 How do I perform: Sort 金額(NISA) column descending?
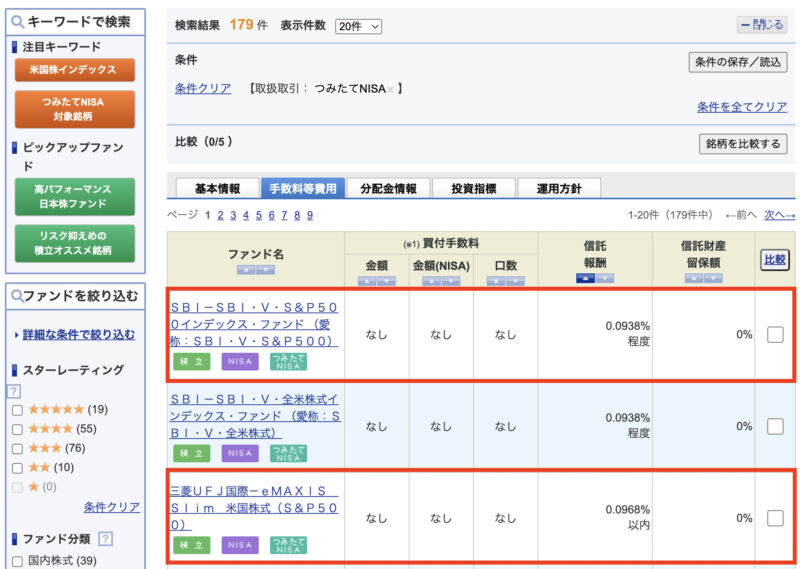coord(451,281)
